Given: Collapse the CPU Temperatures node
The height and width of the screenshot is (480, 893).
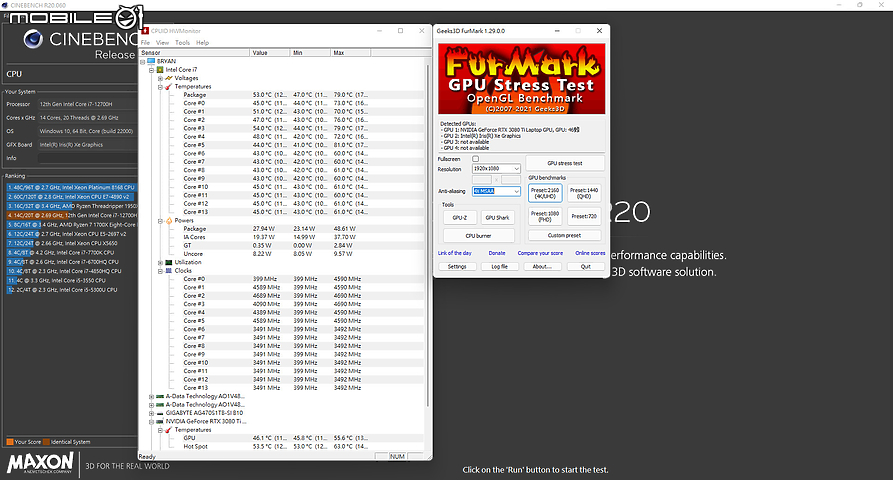Looking at the screenshot, I should [x=160, y=87].
